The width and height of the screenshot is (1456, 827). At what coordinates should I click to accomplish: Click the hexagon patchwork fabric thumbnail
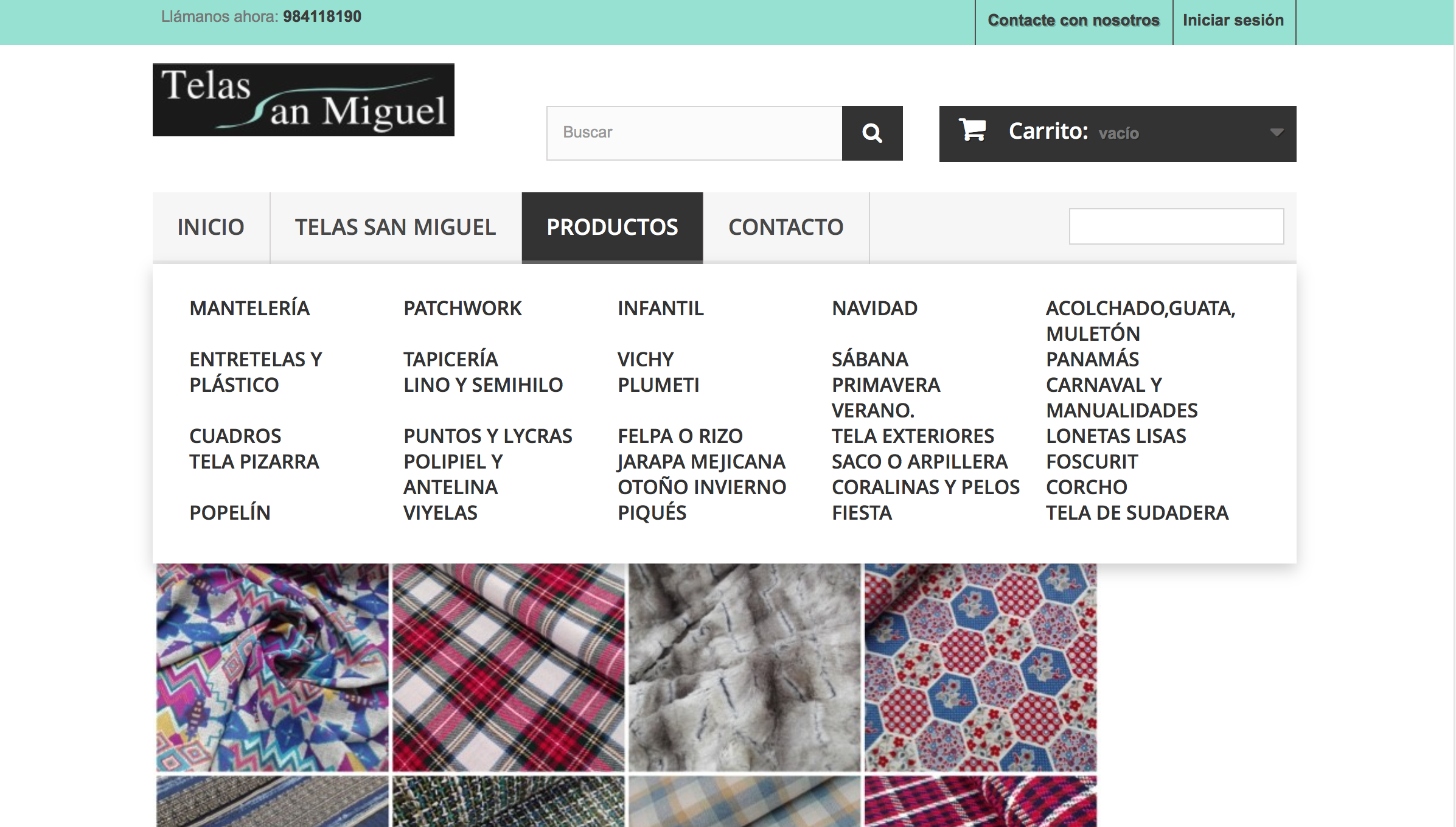coord(980,667)
